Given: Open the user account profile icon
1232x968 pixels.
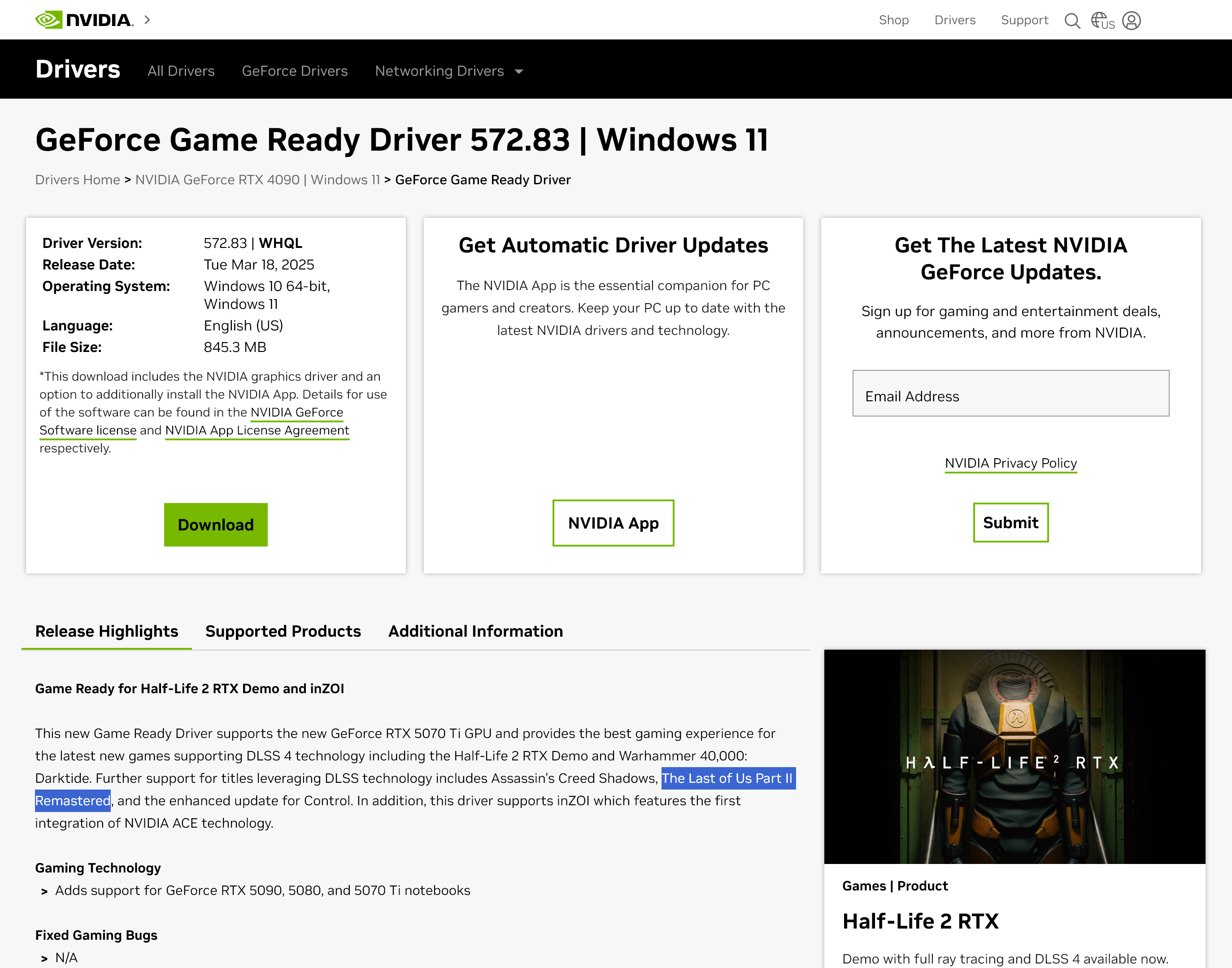Looking at the screenshot, I should tap(1131, 21).
